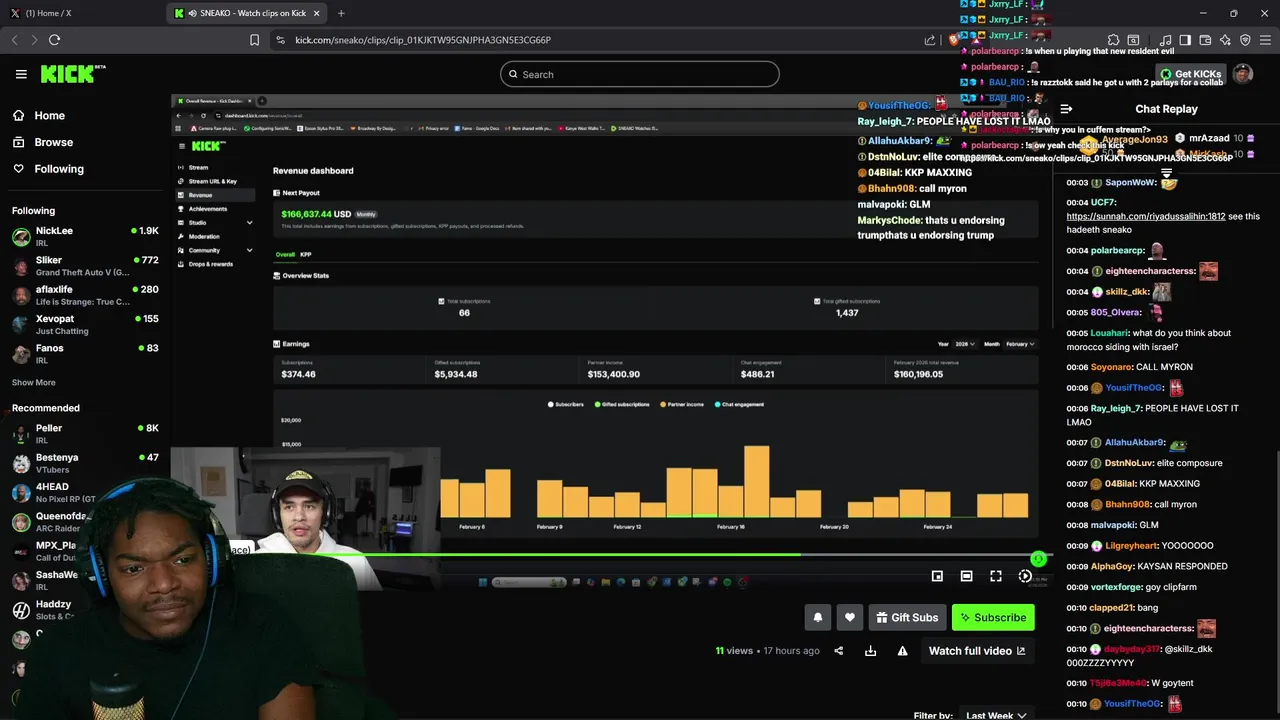This screenshot has width=1280, height=720.
Task: Toggle the browser sidebar panel icon
Action: [1185, 40]
